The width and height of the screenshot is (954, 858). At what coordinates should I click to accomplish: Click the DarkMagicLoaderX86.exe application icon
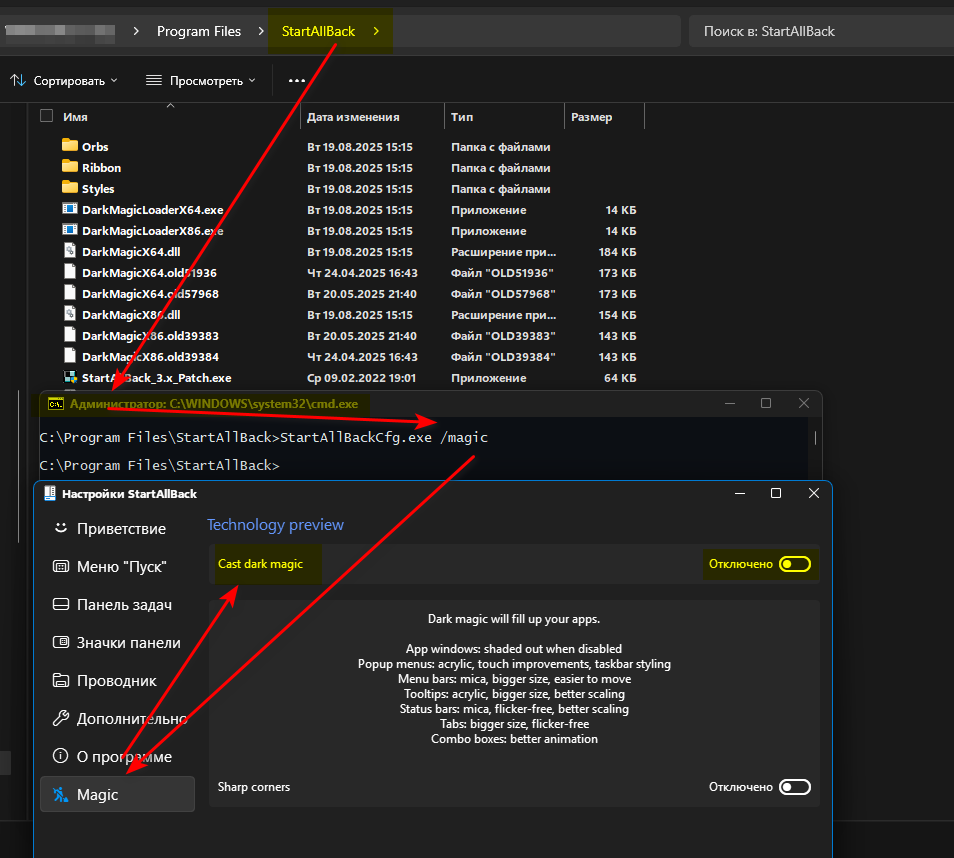[x=70, y=230]
